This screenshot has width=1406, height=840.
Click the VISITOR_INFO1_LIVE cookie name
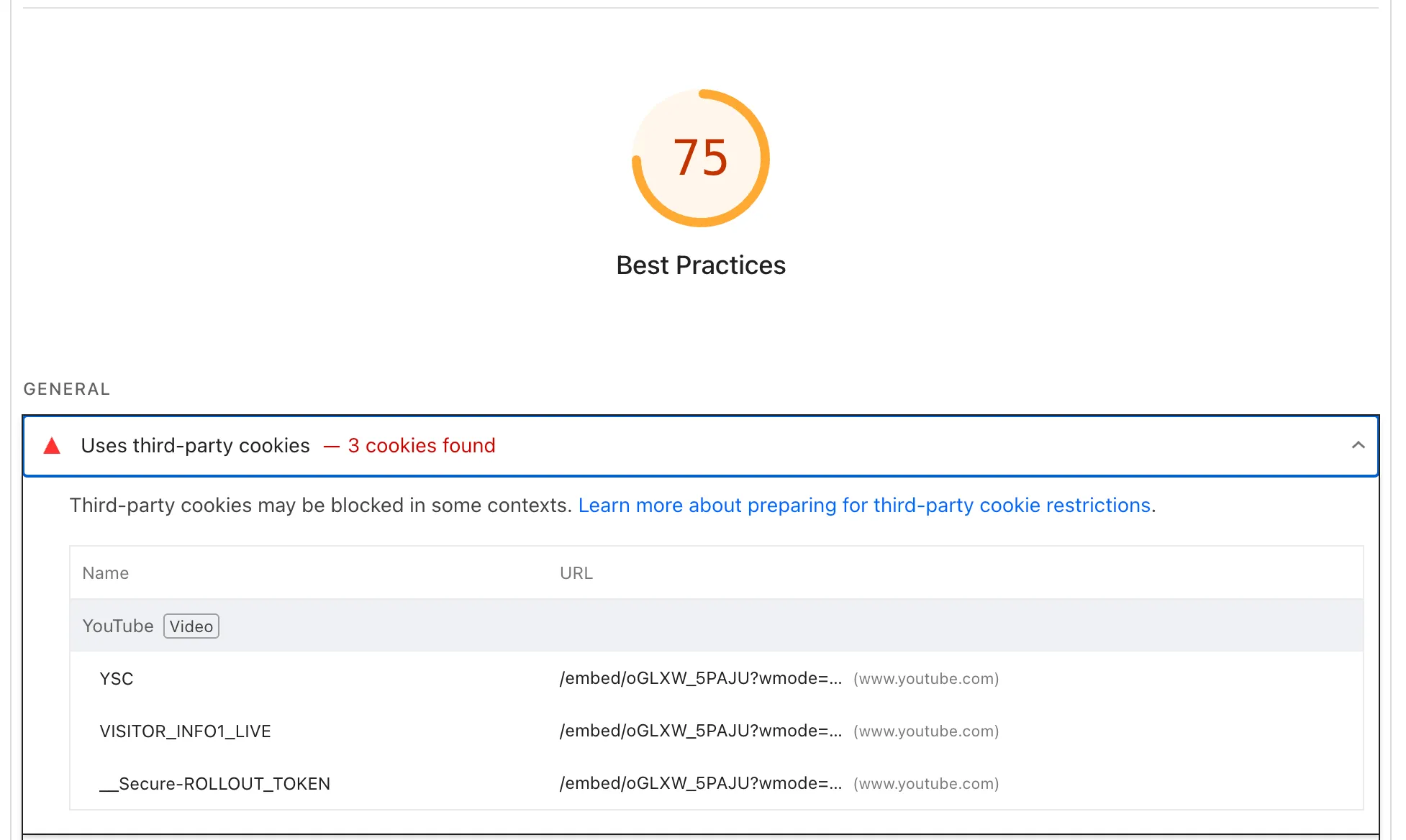coord(185,731)
